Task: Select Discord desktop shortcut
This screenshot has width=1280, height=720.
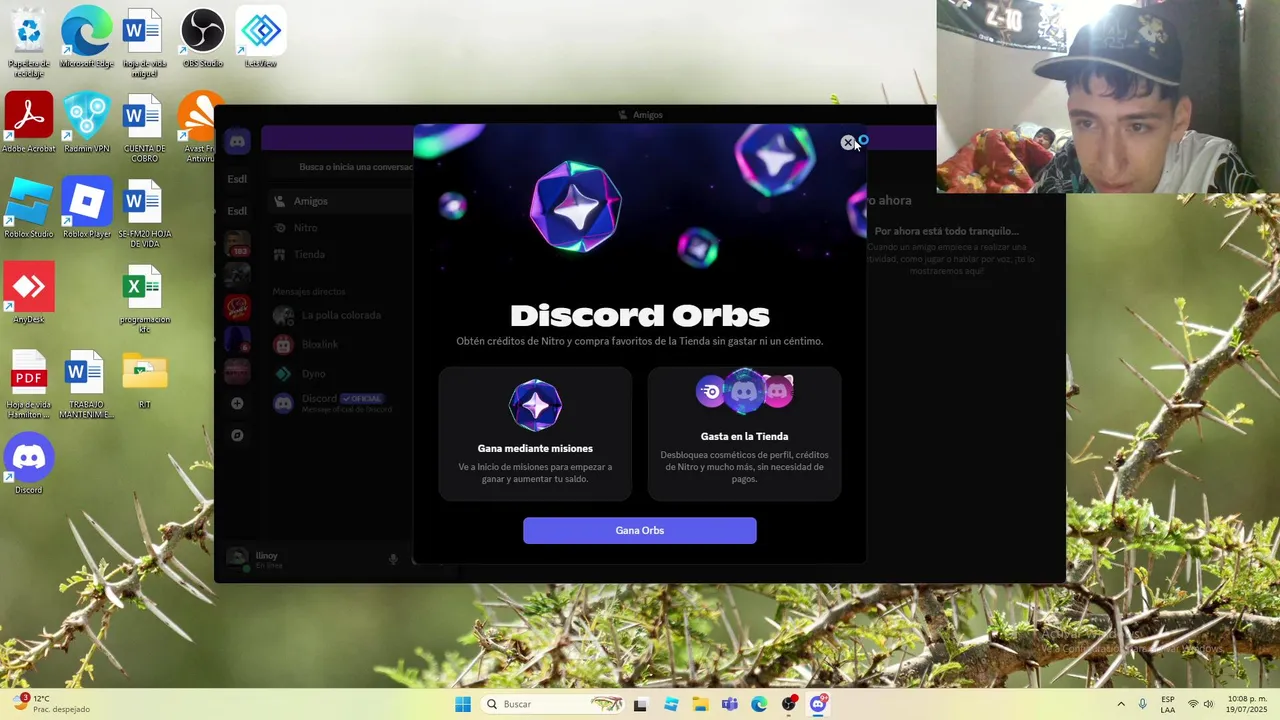Action: [29, 465]
